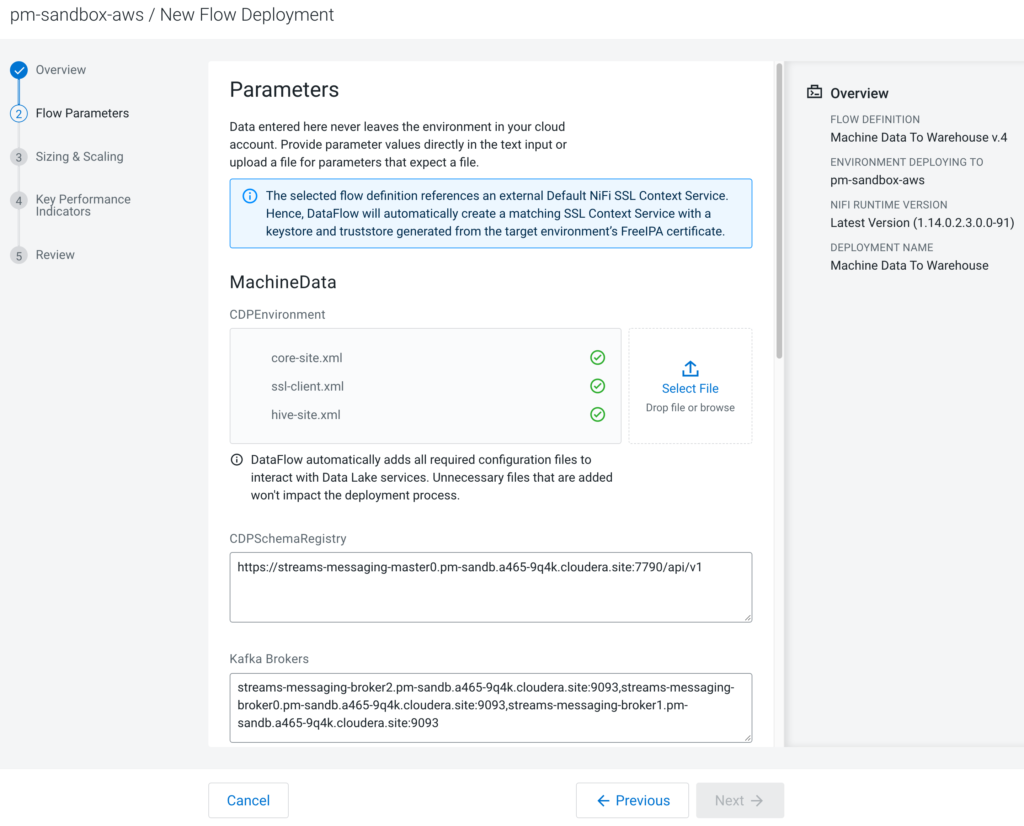The width and height of the screenshot is (1024, 826).
Task: Click the info icon in blue SSL notice
Action: pos(250,196)
